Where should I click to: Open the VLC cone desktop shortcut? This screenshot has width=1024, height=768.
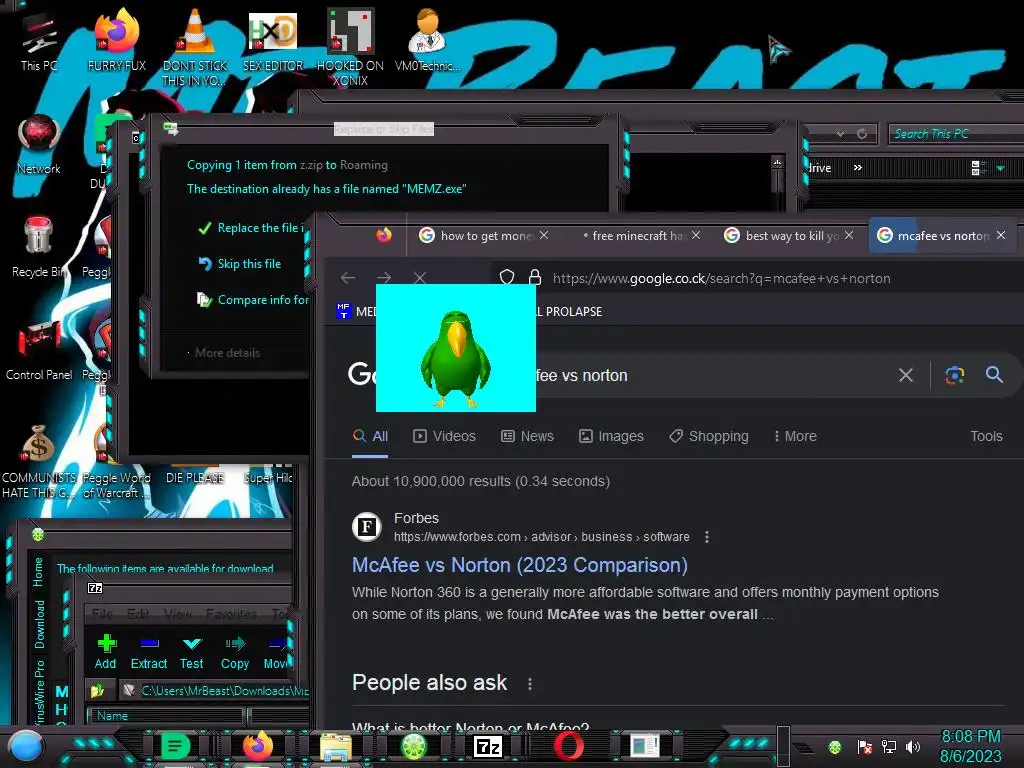coord(195,47)
